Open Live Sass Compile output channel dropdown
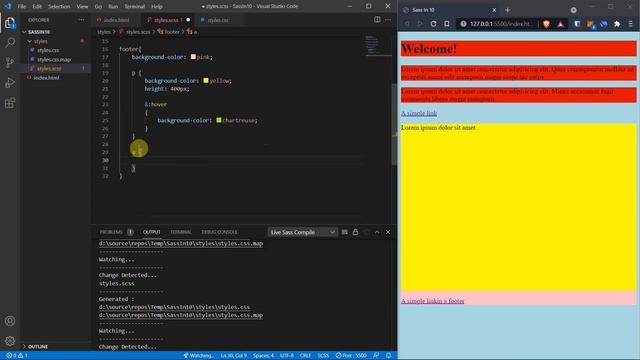Viewport: 640px width, 360px height. 302,232
